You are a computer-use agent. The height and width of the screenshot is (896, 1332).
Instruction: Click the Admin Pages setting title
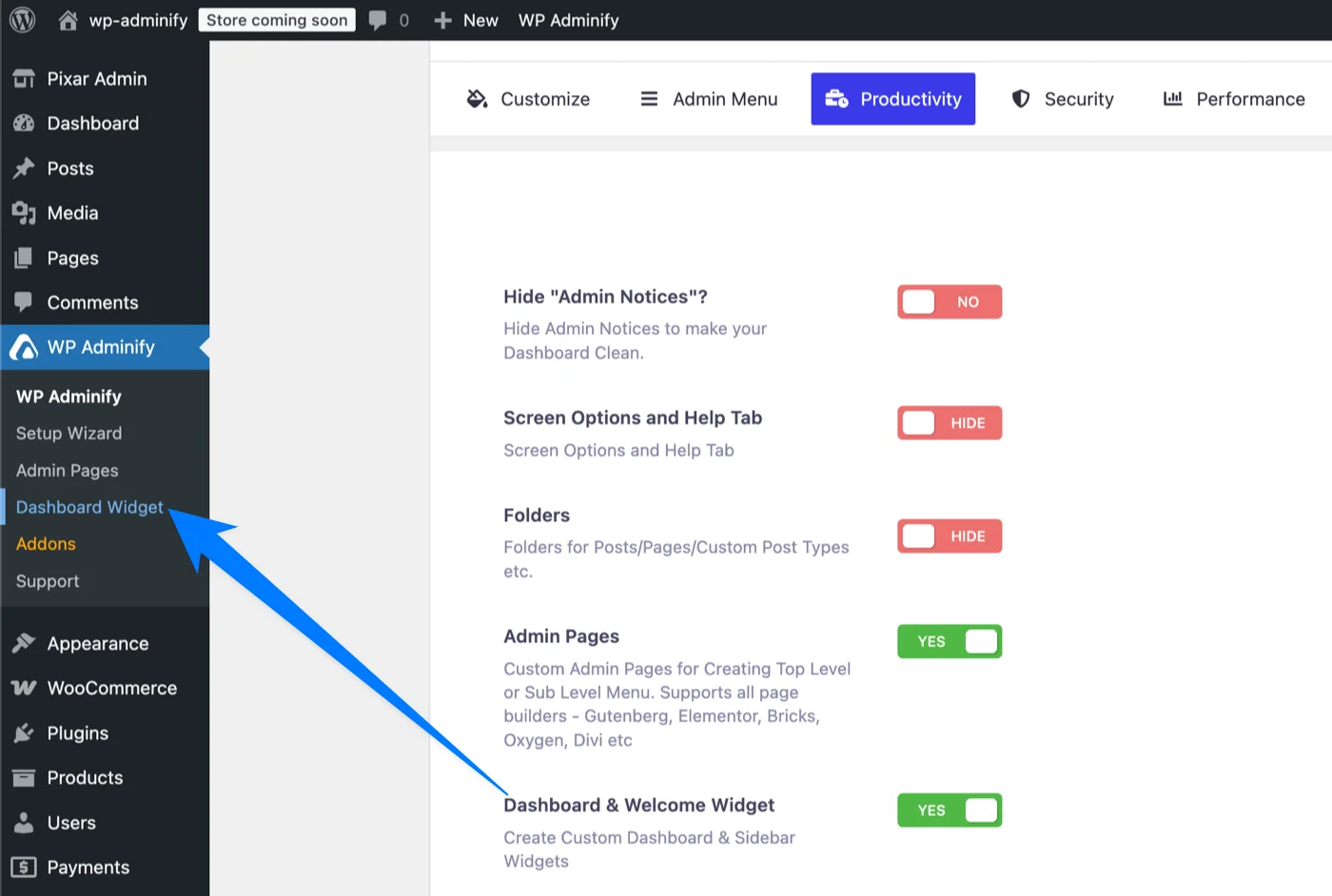561,636
